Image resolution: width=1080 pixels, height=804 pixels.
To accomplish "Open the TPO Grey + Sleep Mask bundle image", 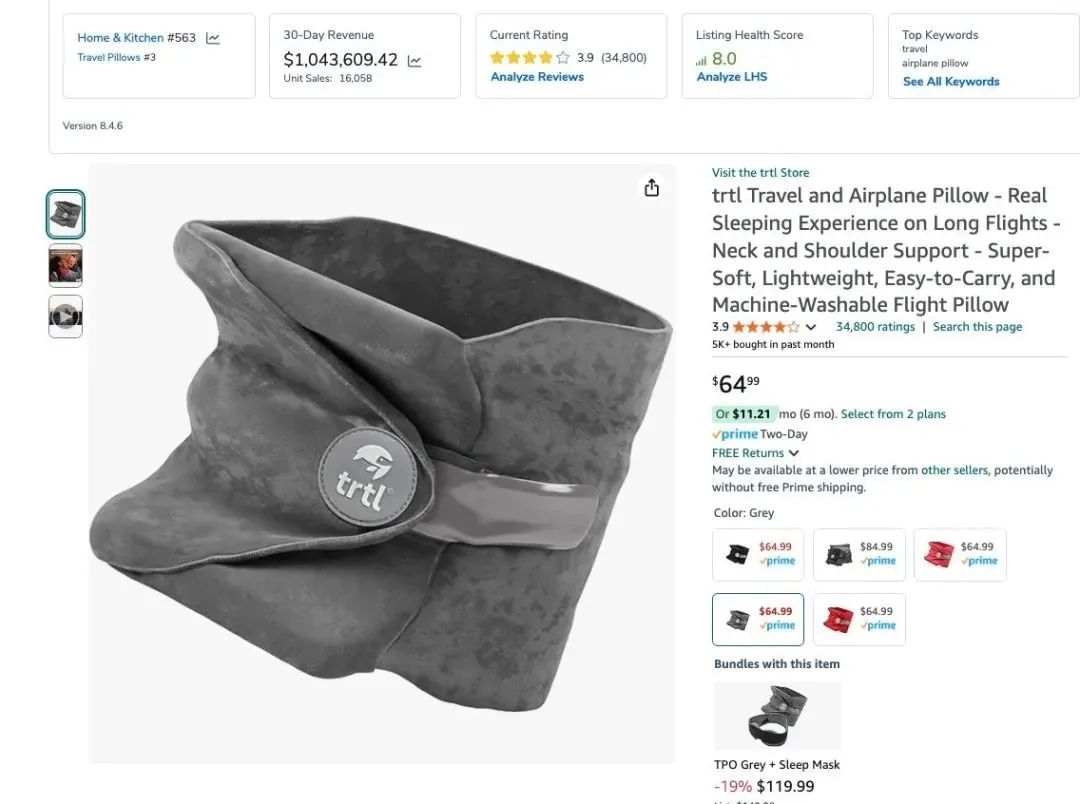I will pyautogui.click(x=778, y=715).
